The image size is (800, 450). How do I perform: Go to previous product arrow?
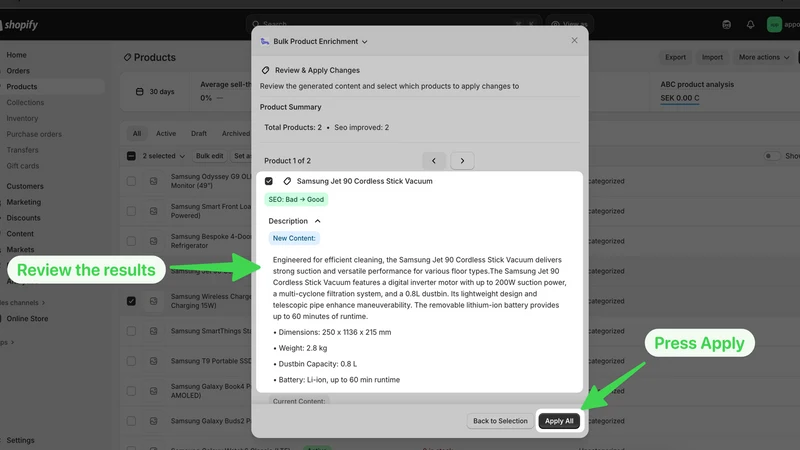pos(434,161)
